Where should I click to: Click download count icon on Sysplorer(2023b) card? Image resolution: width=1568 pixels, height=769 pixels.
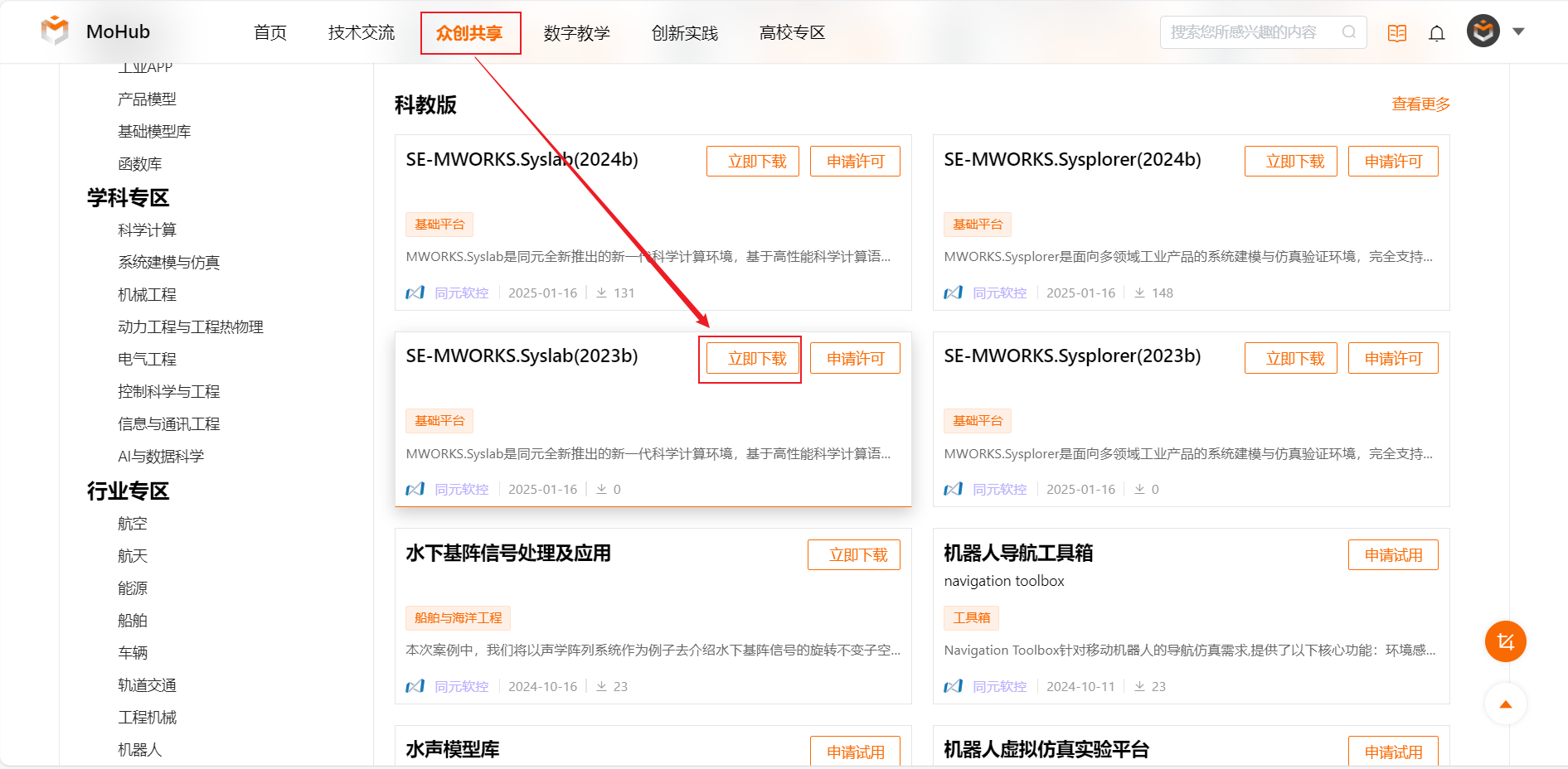click(x=1140, y=489)
